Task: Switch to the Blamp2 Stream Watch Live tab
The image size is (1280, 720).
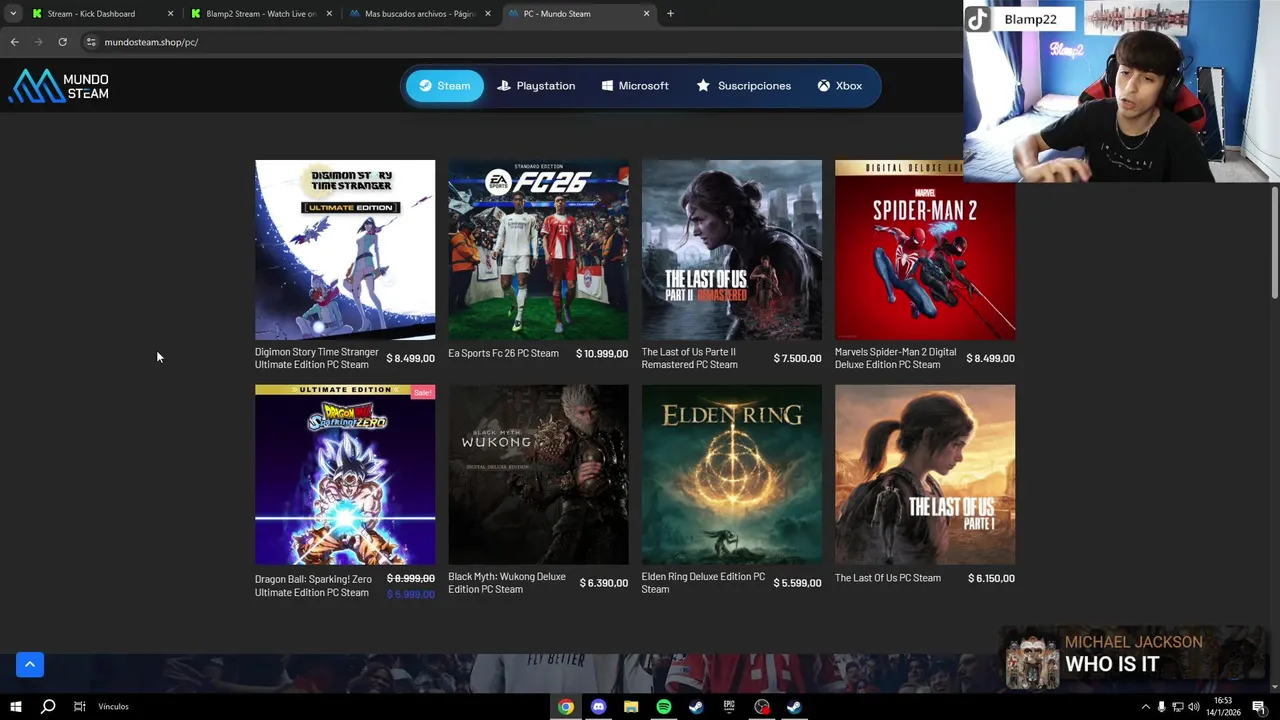Action: tap(260, 14)
